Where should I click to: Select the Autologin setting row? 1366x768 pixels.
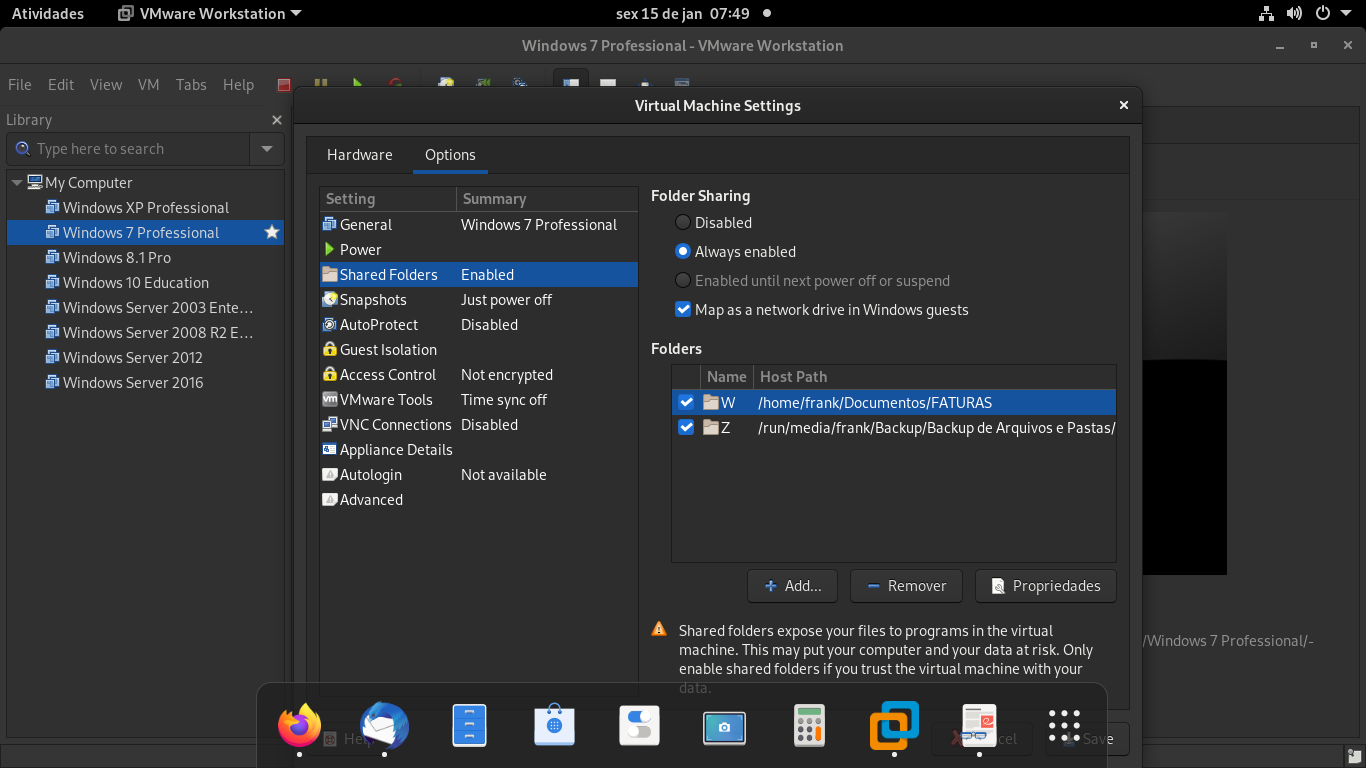pos(479,475)
